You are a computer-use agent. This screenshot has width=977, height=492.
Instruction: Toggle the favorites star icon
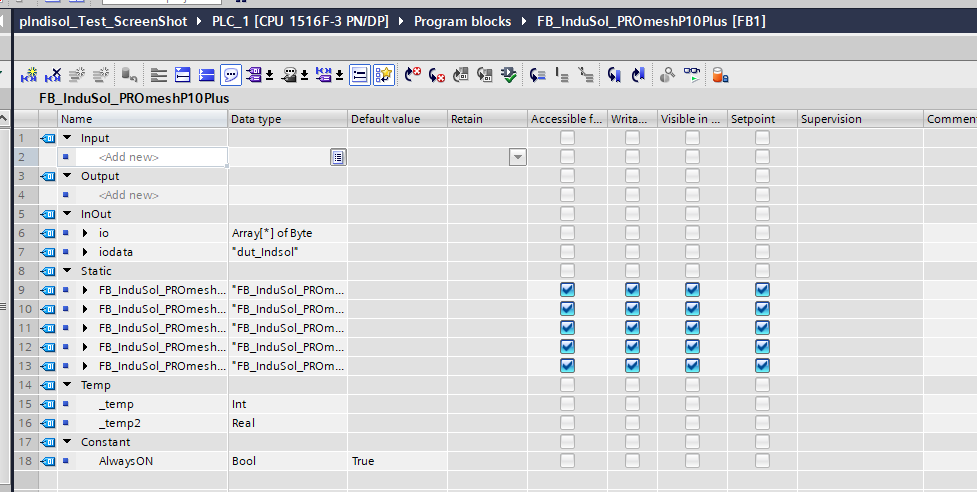[x=384, y=75]
